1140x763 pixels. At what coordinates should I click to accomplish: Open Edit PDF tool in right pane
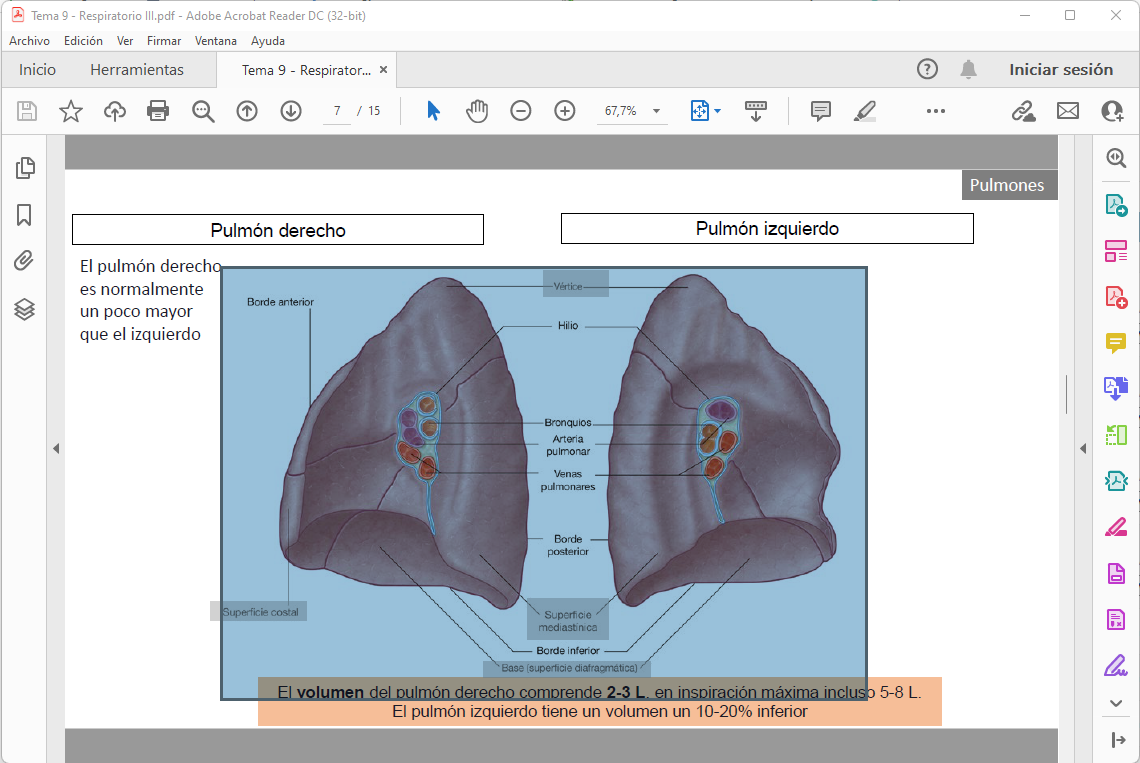(x=1116, y=251)
